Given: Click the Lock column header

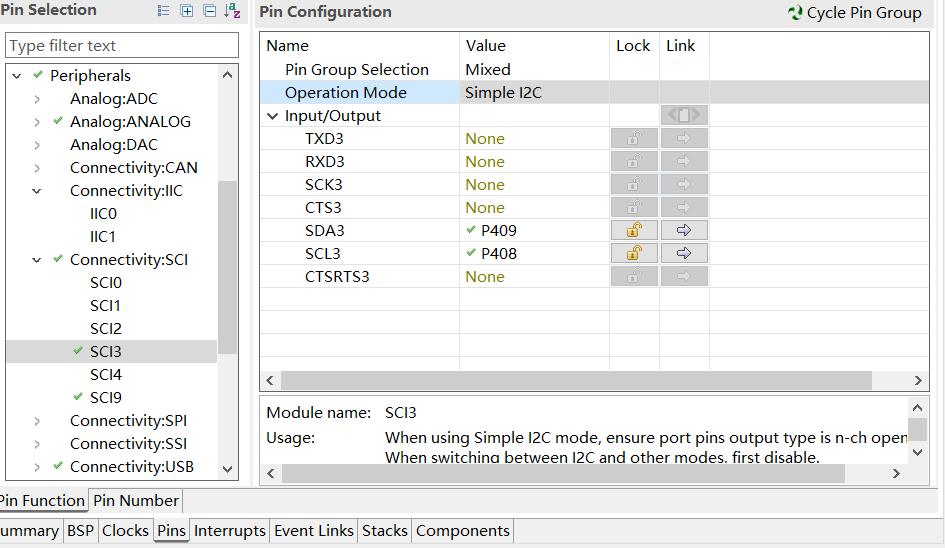Looking at the screenshot, I should click(633, 46).
